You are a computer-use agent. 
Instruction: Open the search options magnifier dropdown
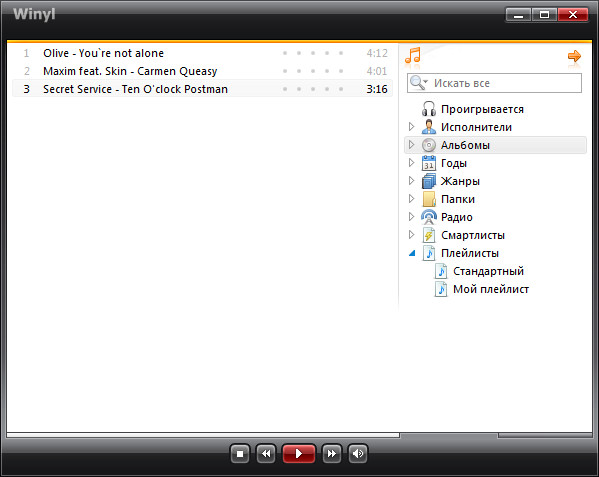click(x=419, y=82)
